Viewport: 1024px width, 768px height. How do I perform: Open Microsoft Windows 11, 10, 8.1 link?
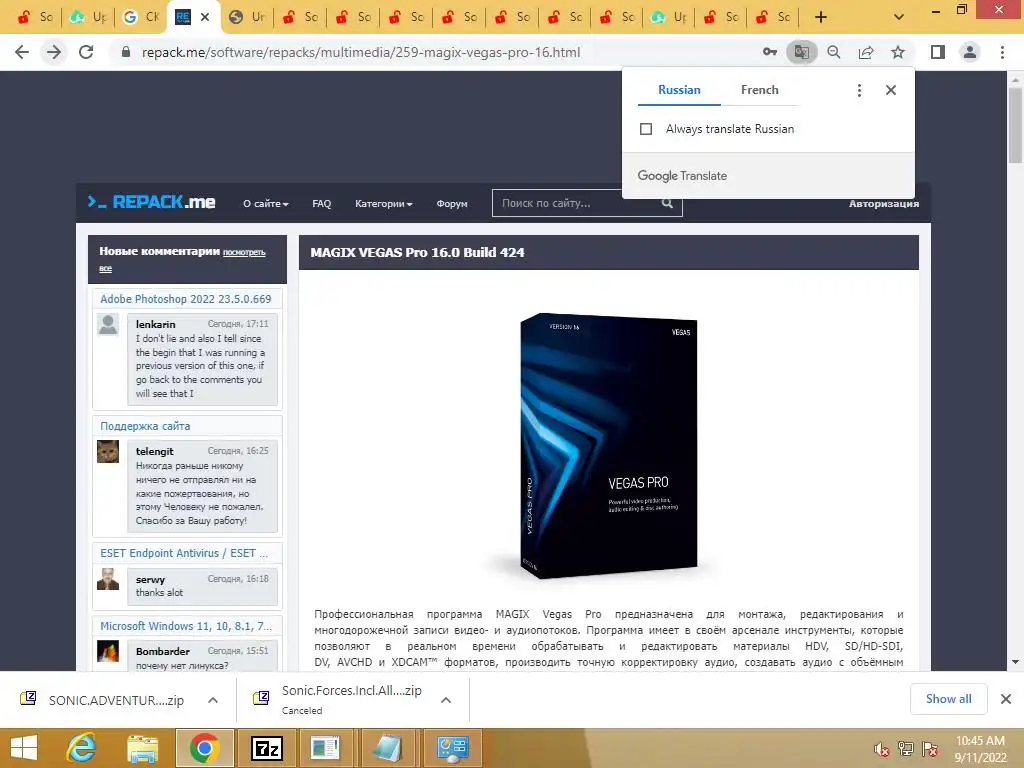(x=186, y=626)
